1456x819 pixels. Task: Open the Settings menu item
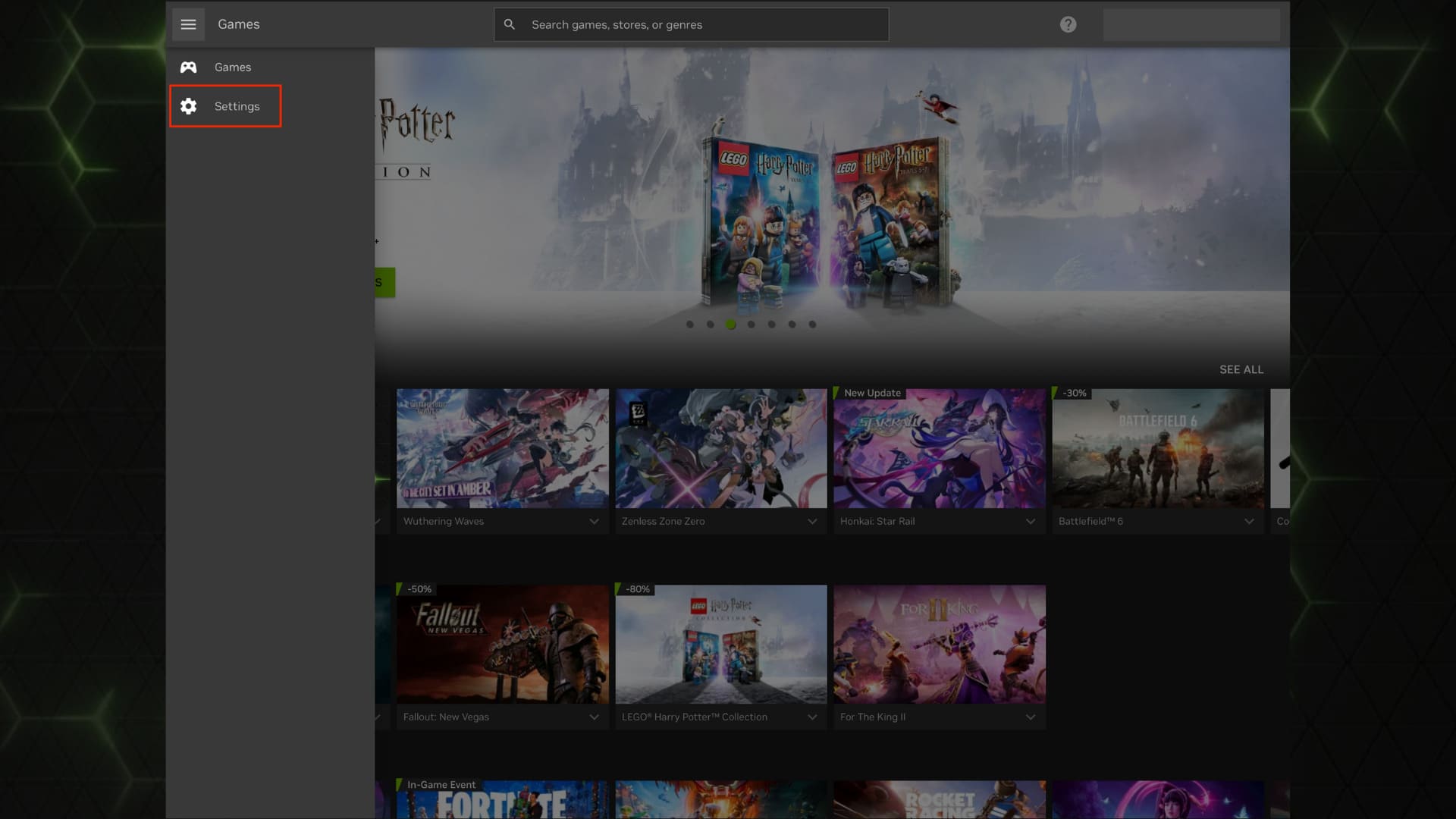[x=237, y=106]
